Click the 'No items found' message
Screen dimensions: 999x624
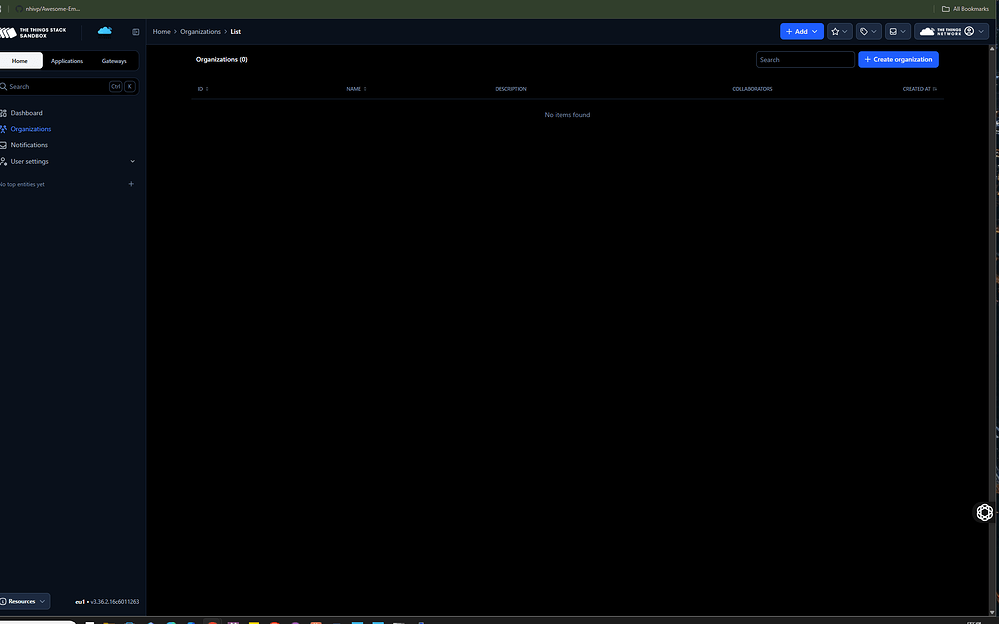coord(567,115)
